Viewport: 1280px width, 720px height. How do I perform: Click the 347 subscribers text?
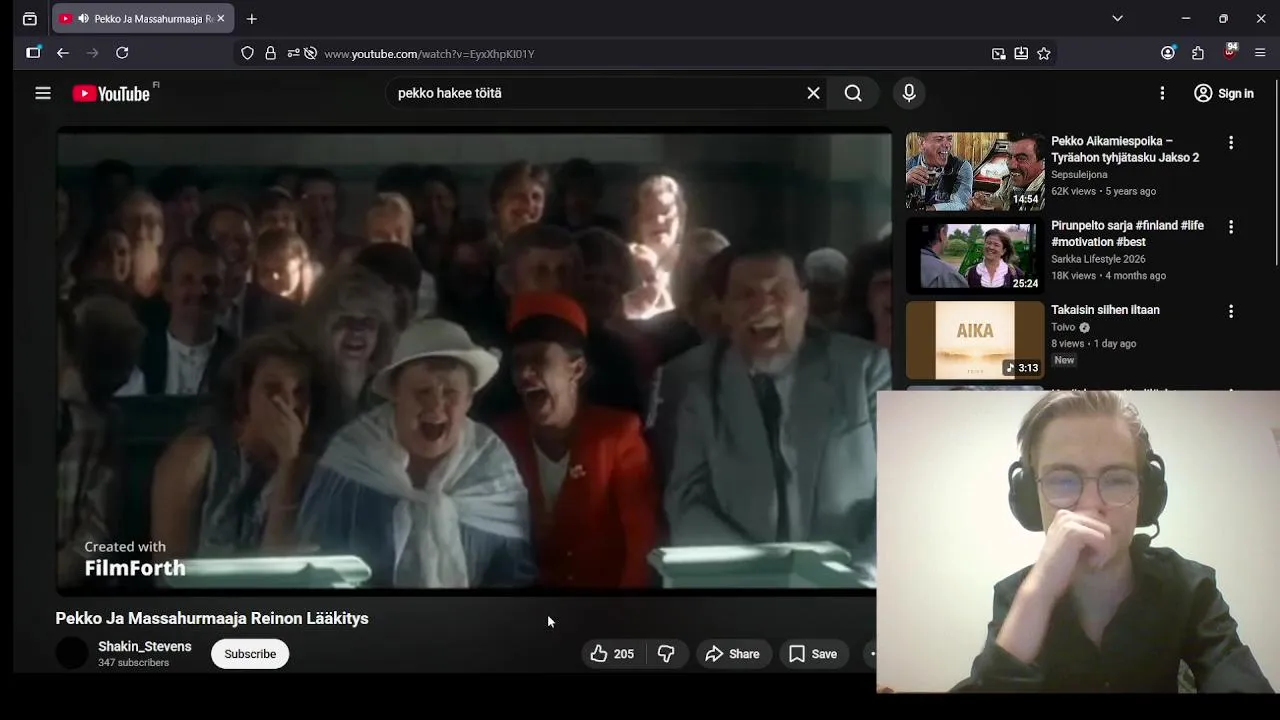click(133, 663)
